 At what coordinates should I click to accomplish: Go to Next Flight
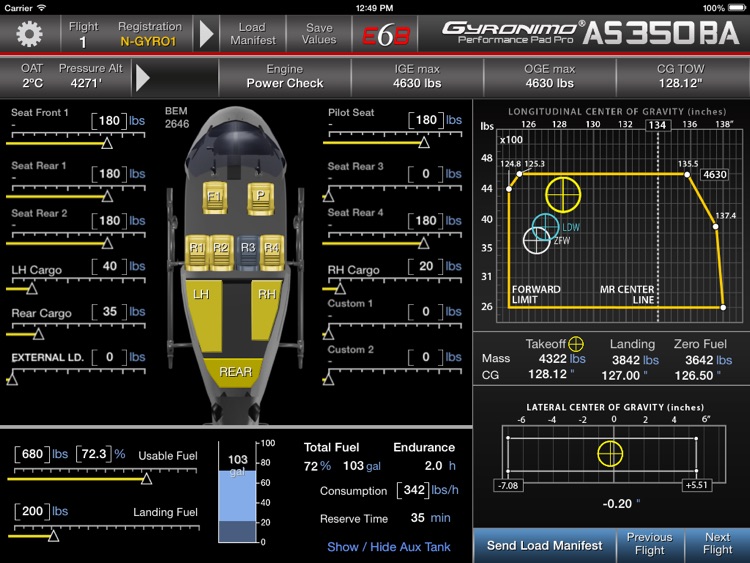coord(717,544)
